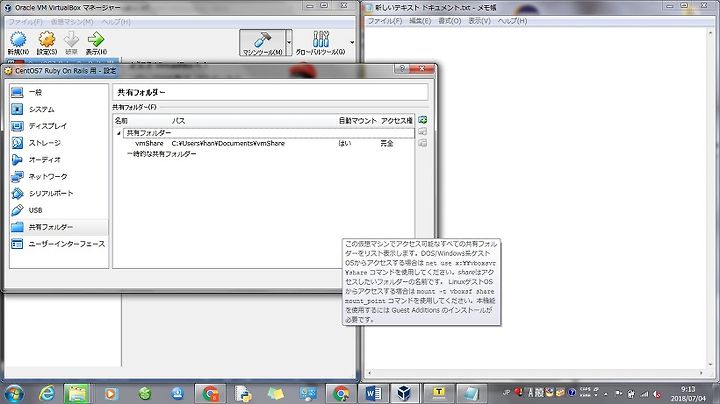Screen dimensions: 720x404
Task: Open the USB settings category
Action: tap(59, 210)
